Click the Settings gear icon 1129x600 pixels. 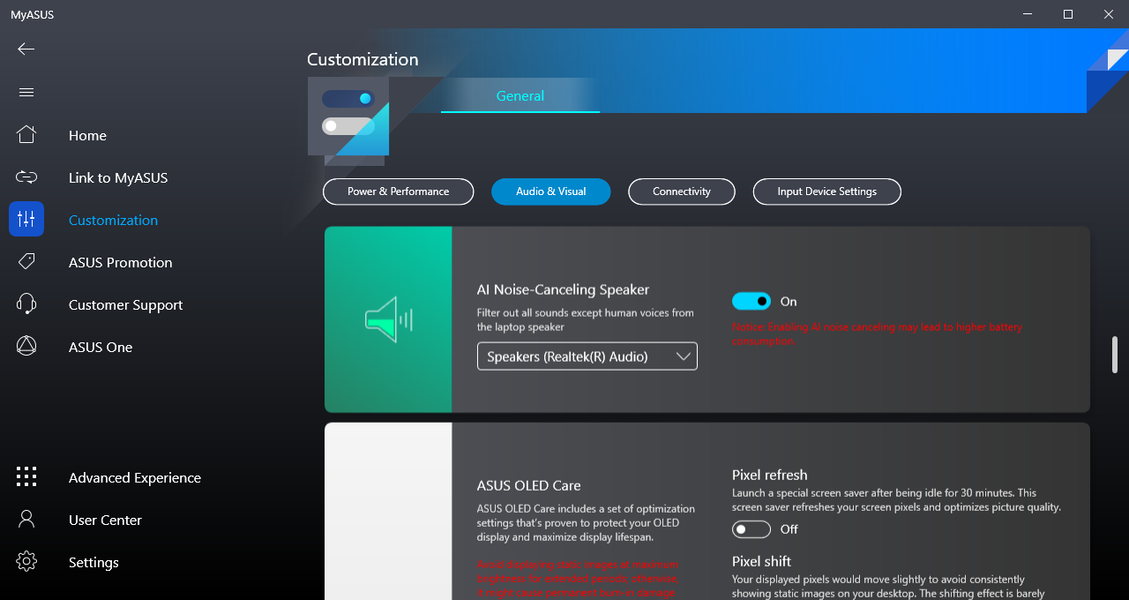tap(26, 562)
